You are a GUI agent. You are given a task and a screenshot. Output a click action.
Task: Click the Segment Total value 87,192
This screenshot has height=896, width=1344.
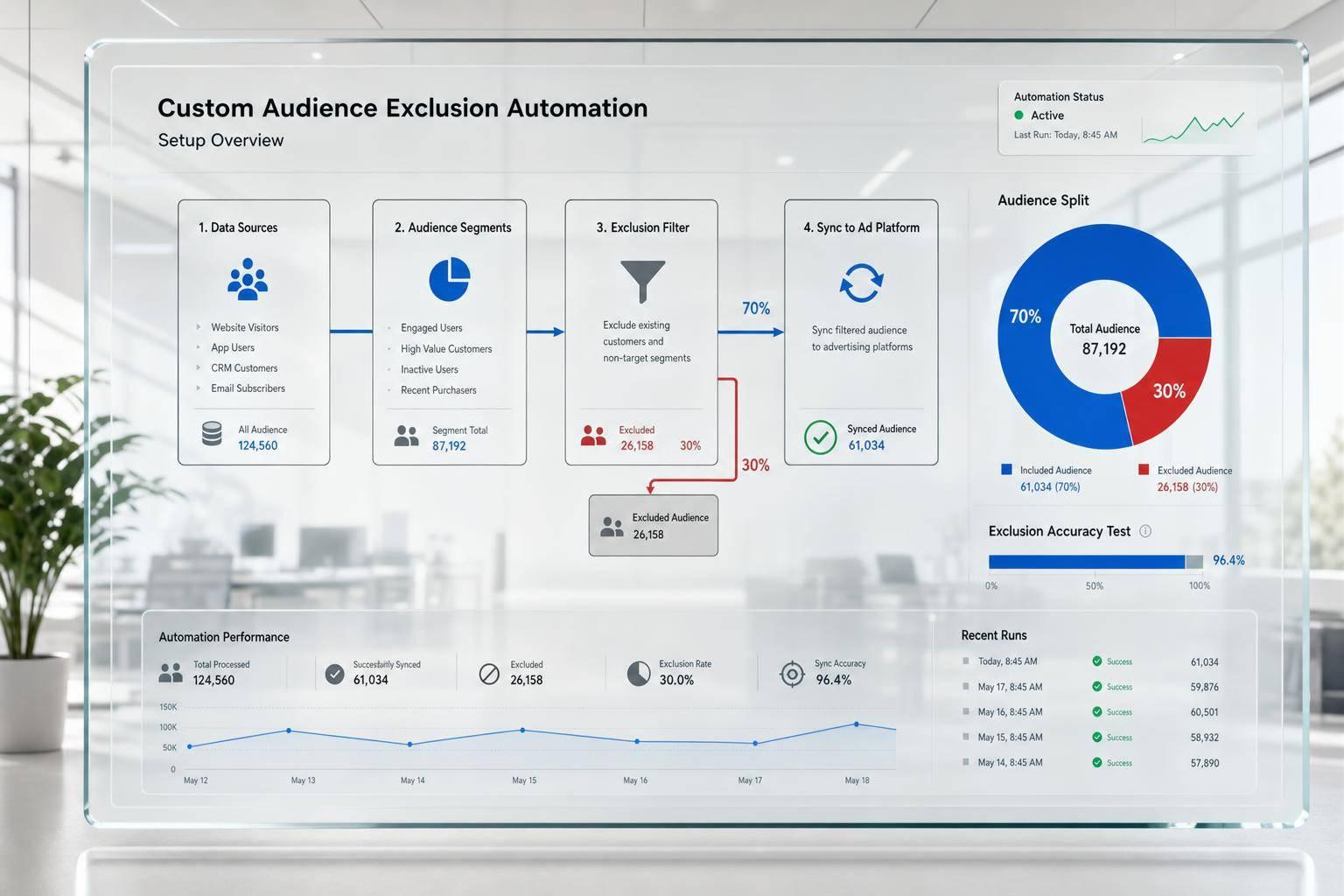[449, 446]
